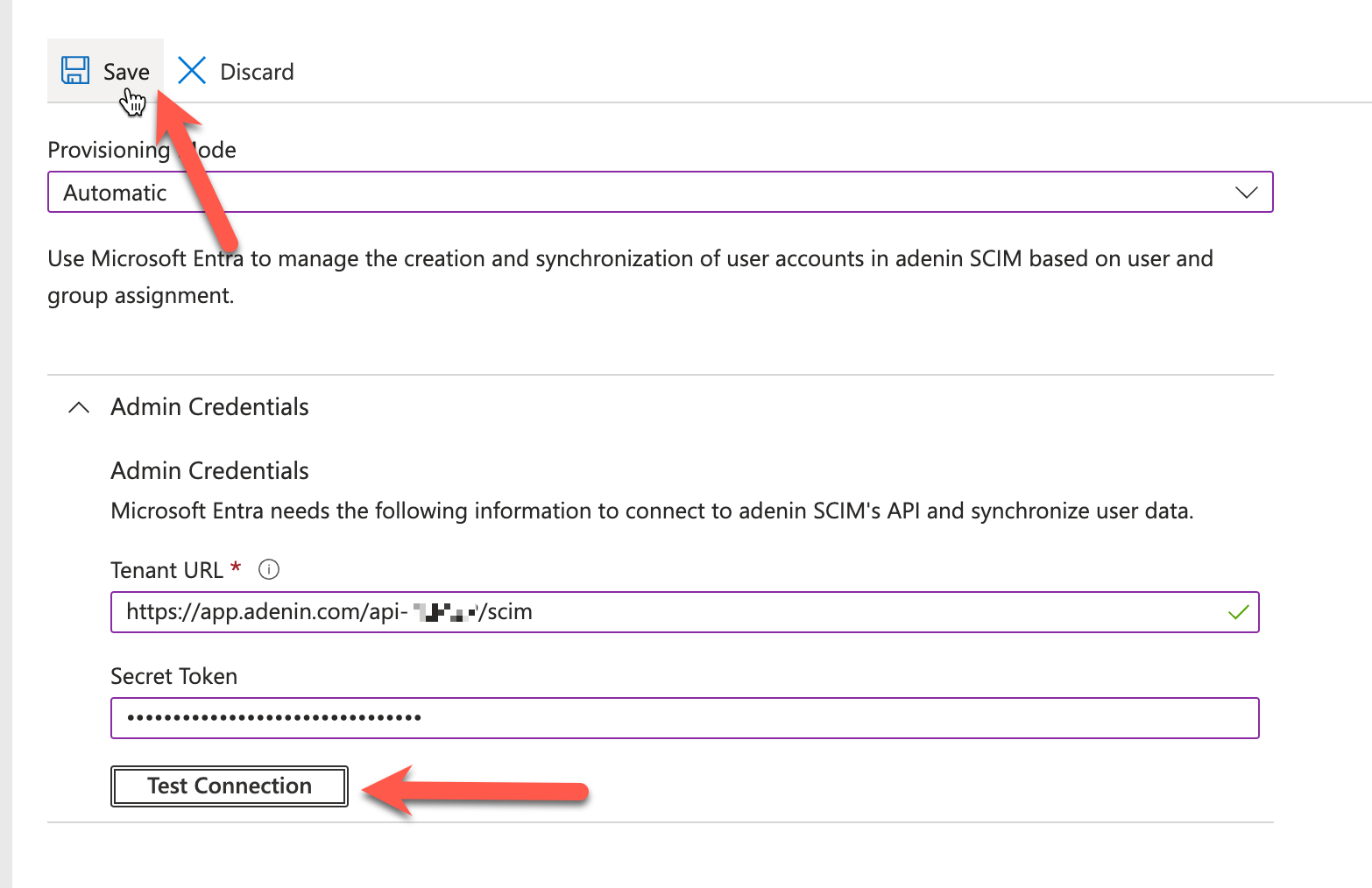Click the green checkmark in Tenant URL field
The width and height of the screenshot is (1372, 888).
coord(1238,612)
